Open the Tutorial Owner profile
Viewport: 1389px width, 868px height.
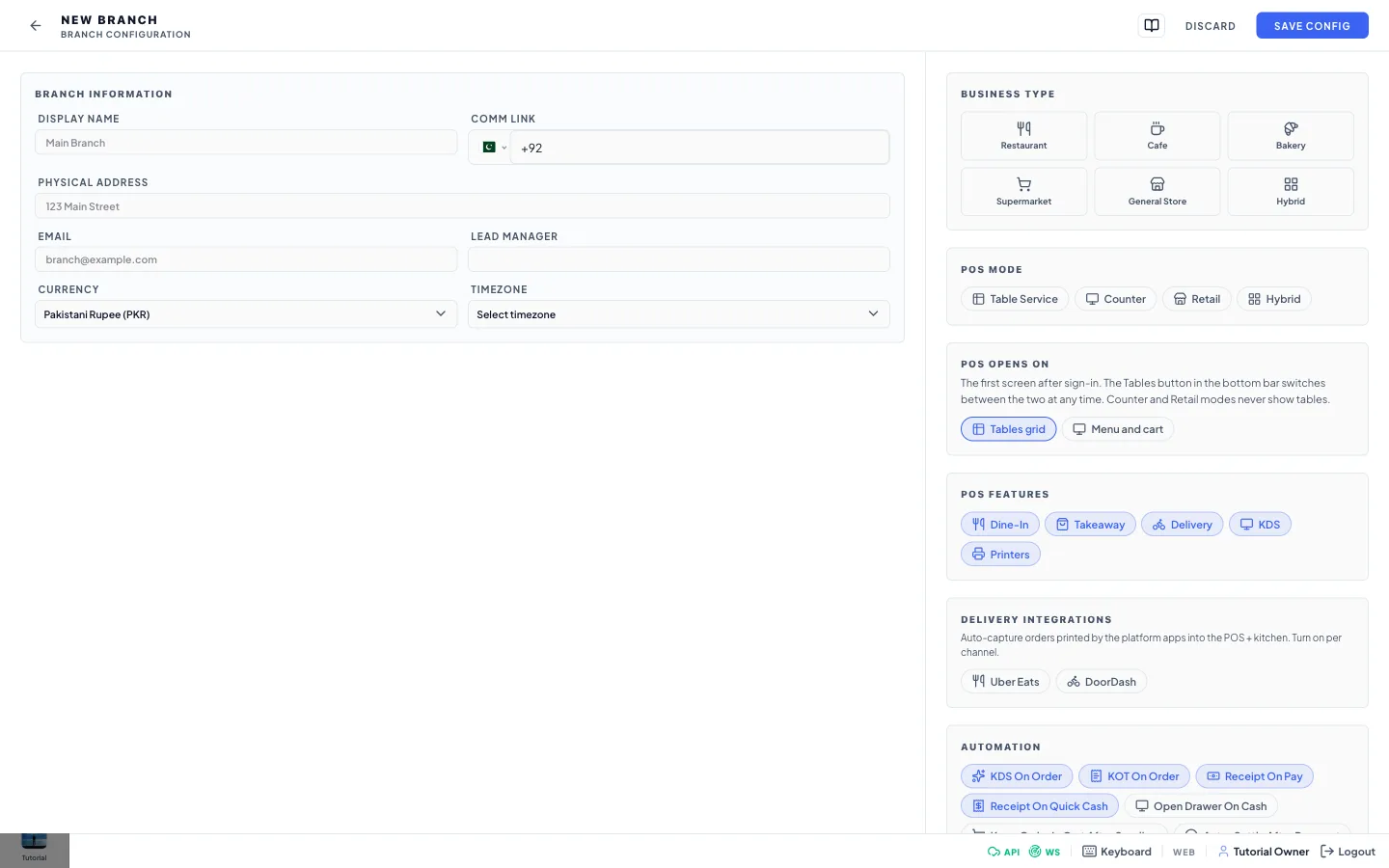coord(1264,852)
